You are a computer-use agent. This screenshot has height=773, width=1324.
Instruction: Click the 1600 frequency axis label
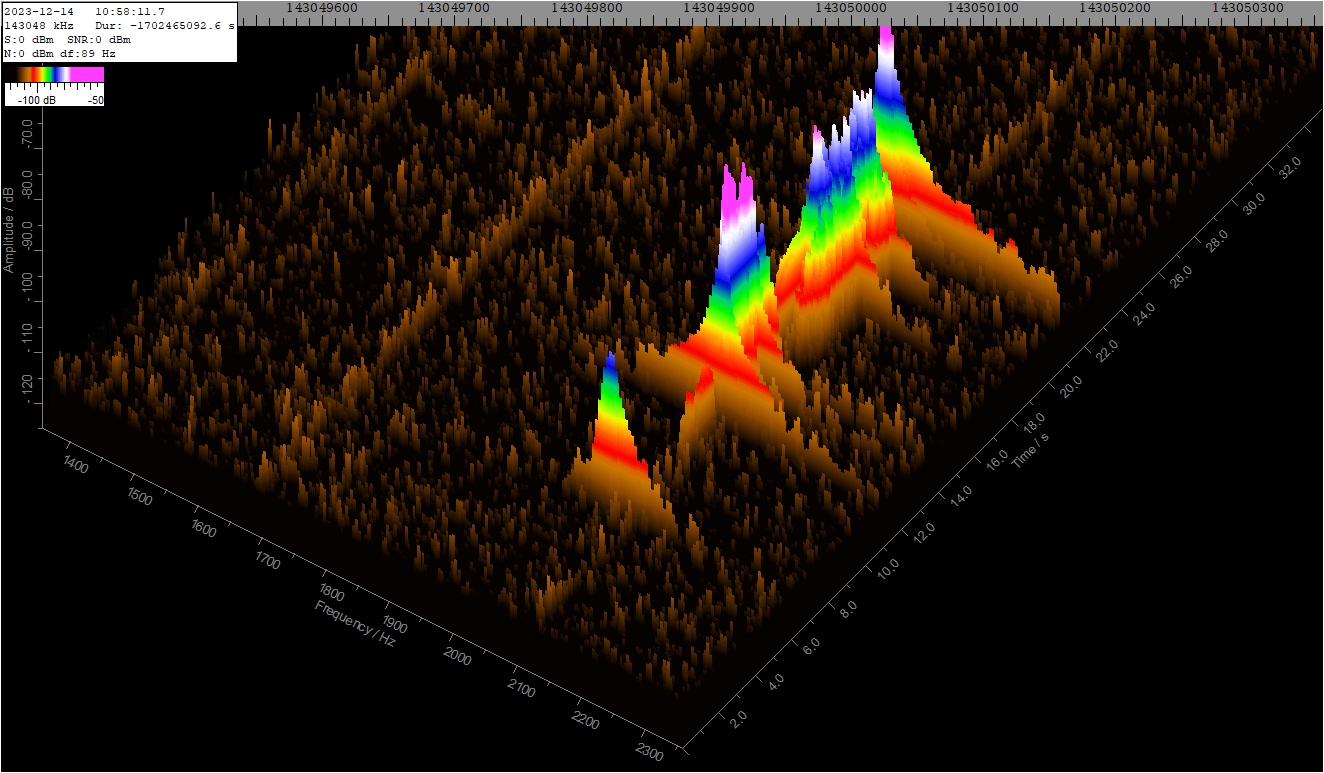coord(203,529)
